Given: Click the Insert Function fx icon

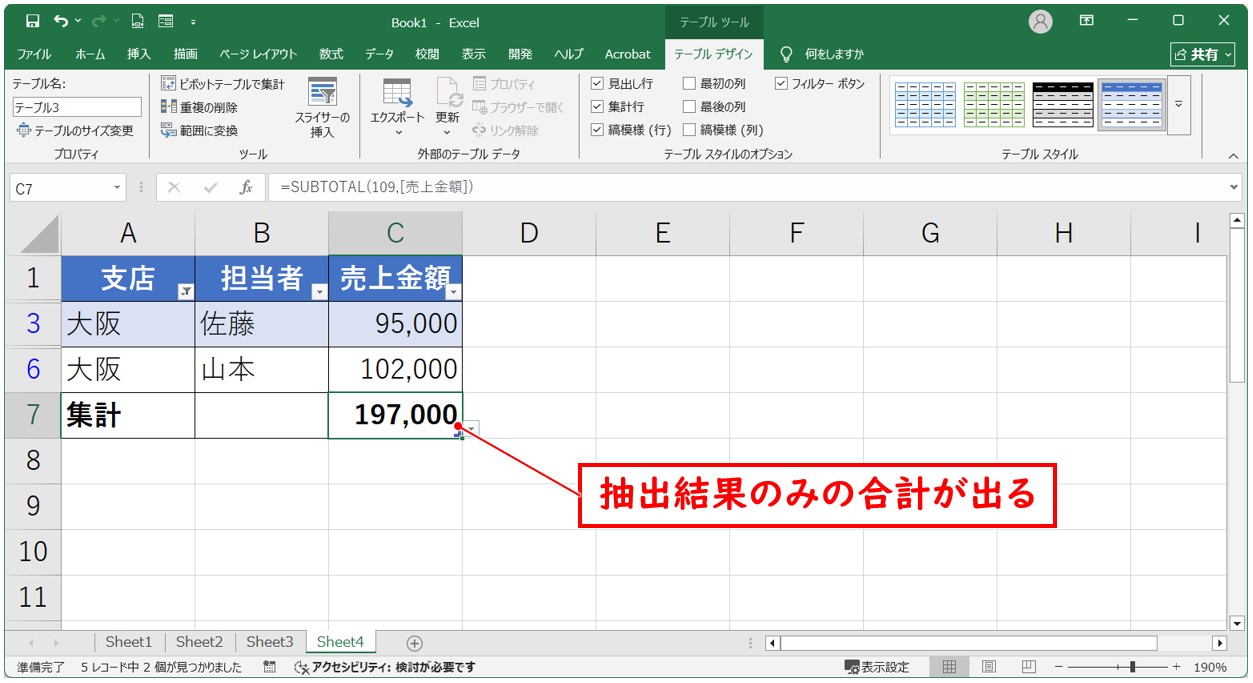Looking at the screenshot, I should pyautogui.click(x=245, y=188).
